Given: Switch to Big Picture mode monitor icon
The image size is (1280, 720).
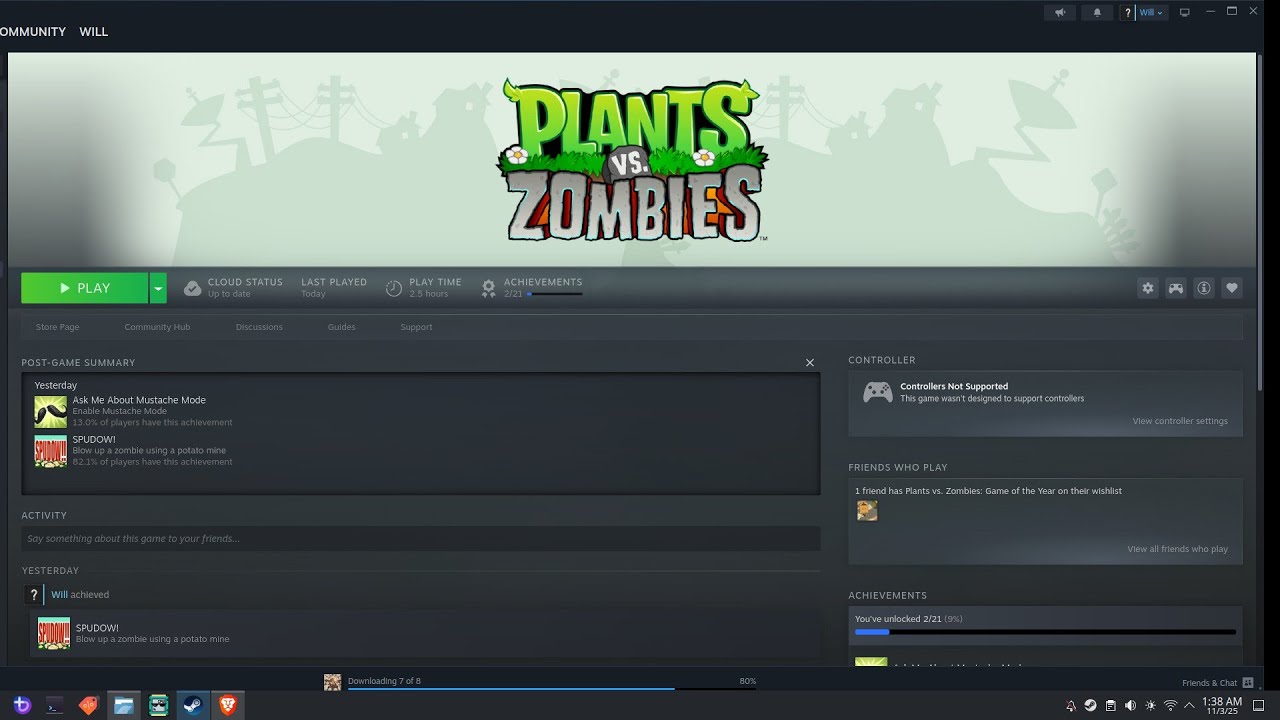Looking at the screenshot, I should (x=1185, y=12).
